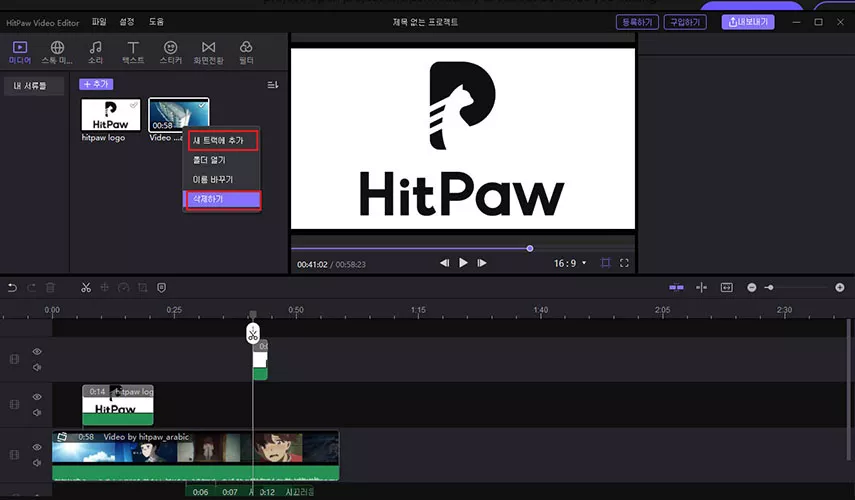
Task: Click the redo arrow in timeline toolbar
Action: [x=32, y=287]
